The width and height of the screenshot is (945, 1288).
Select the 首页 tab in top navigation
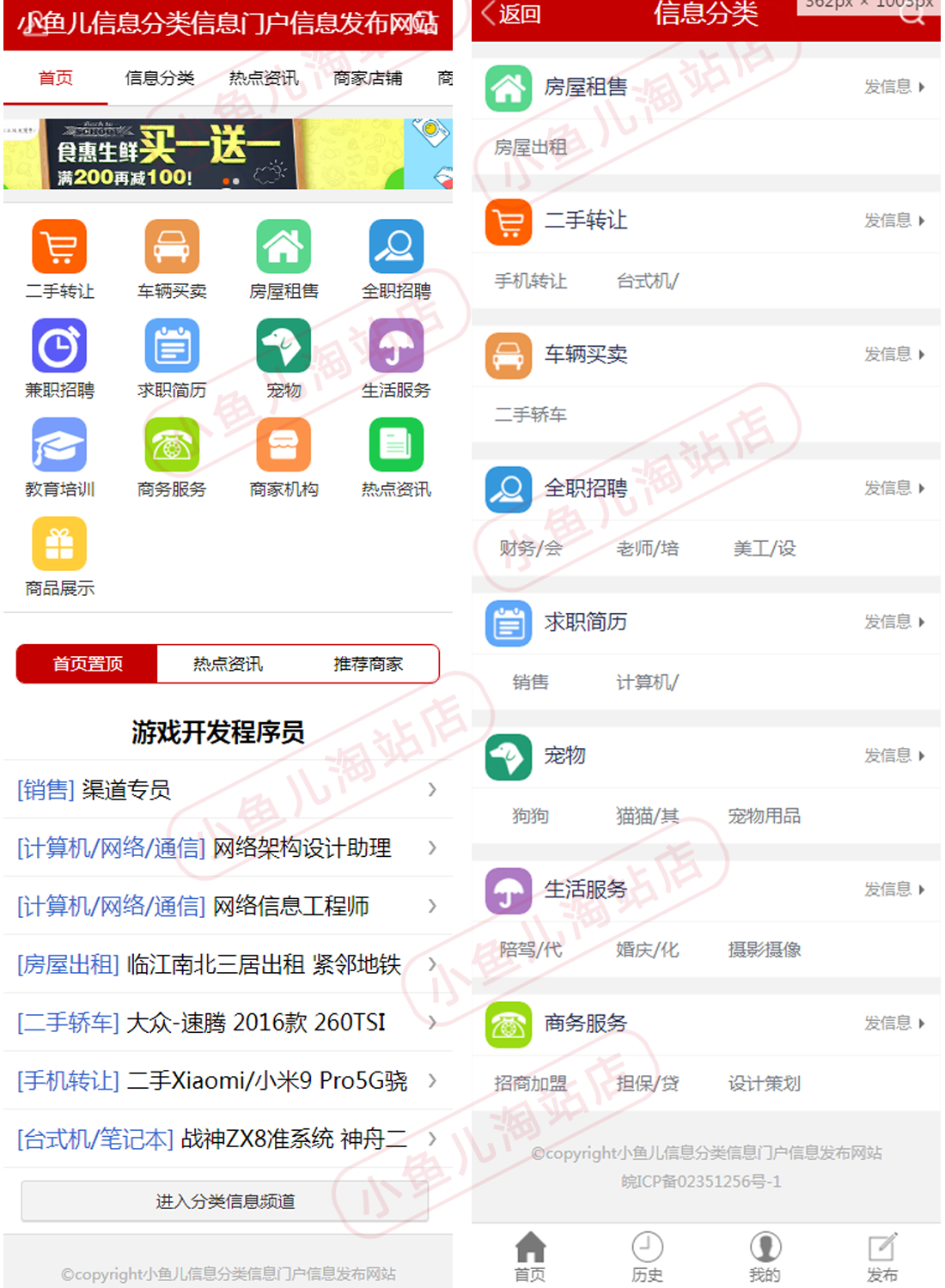click(x=56, y=78)
